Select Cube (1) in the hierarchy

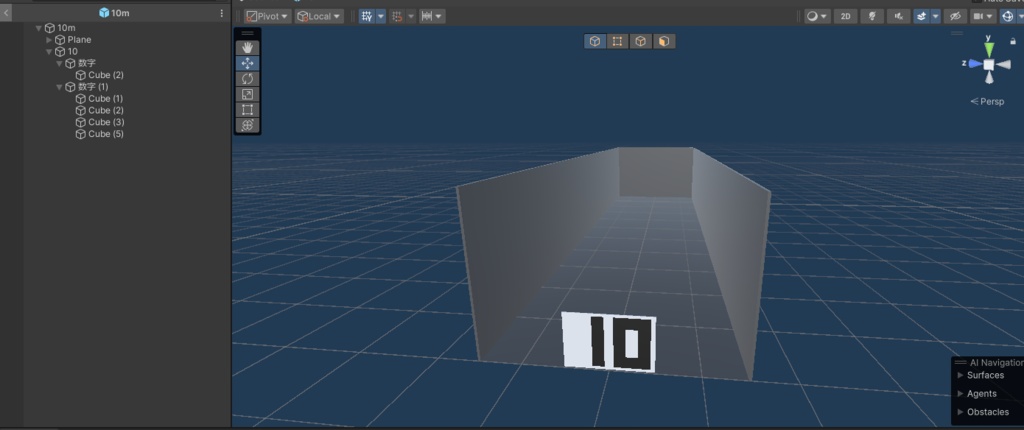click(x=106, y=99)
